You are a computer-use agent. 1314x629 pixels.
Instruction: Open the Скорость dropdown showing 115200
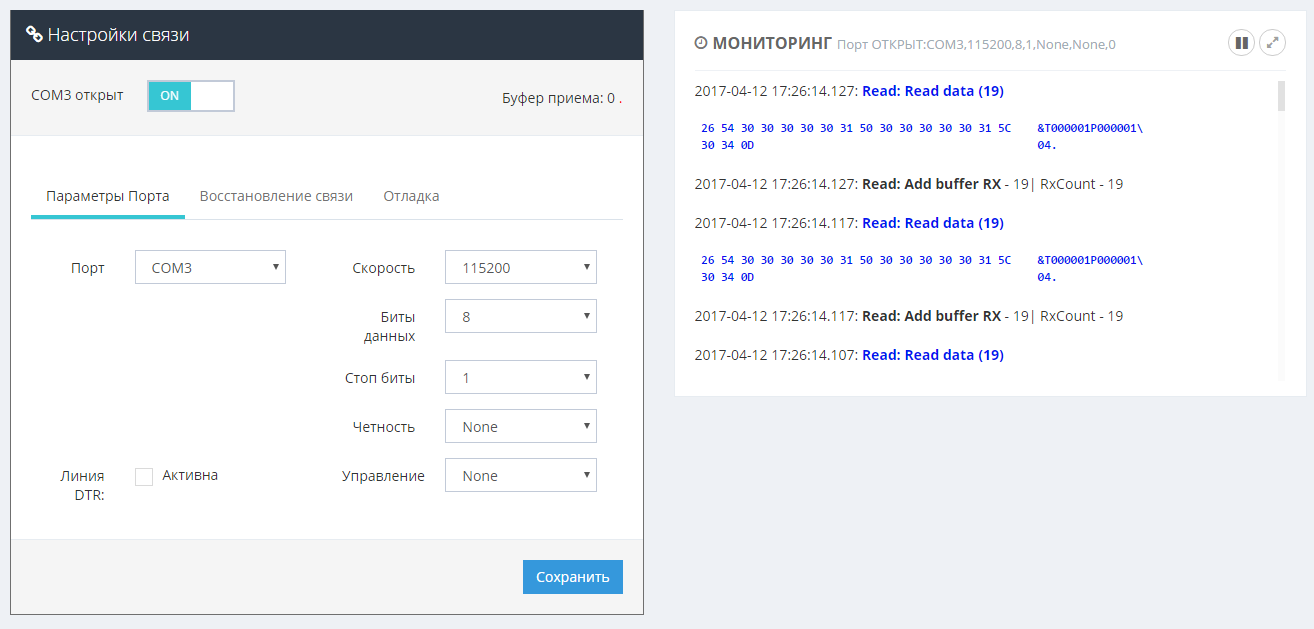click(x=520, y=268)
